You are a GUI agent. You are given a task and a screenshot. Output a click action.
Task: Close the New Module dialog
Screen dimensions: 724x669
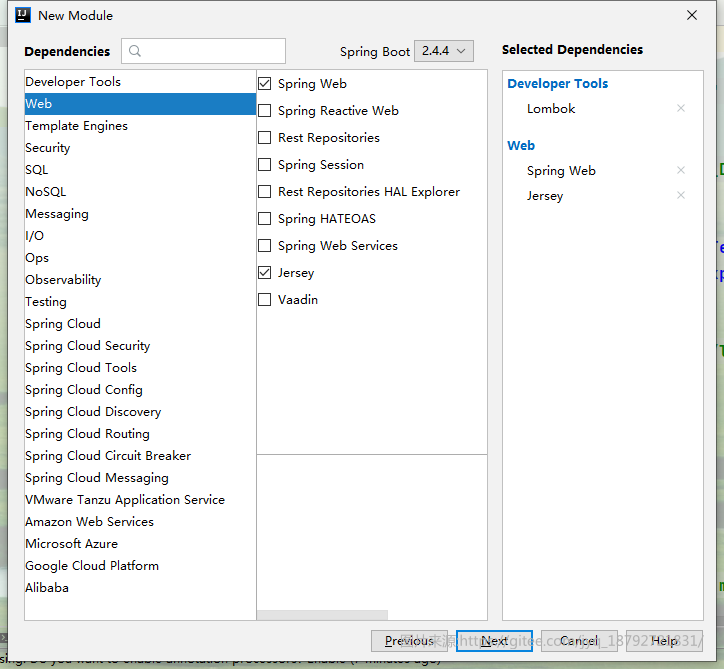point(691,15)
